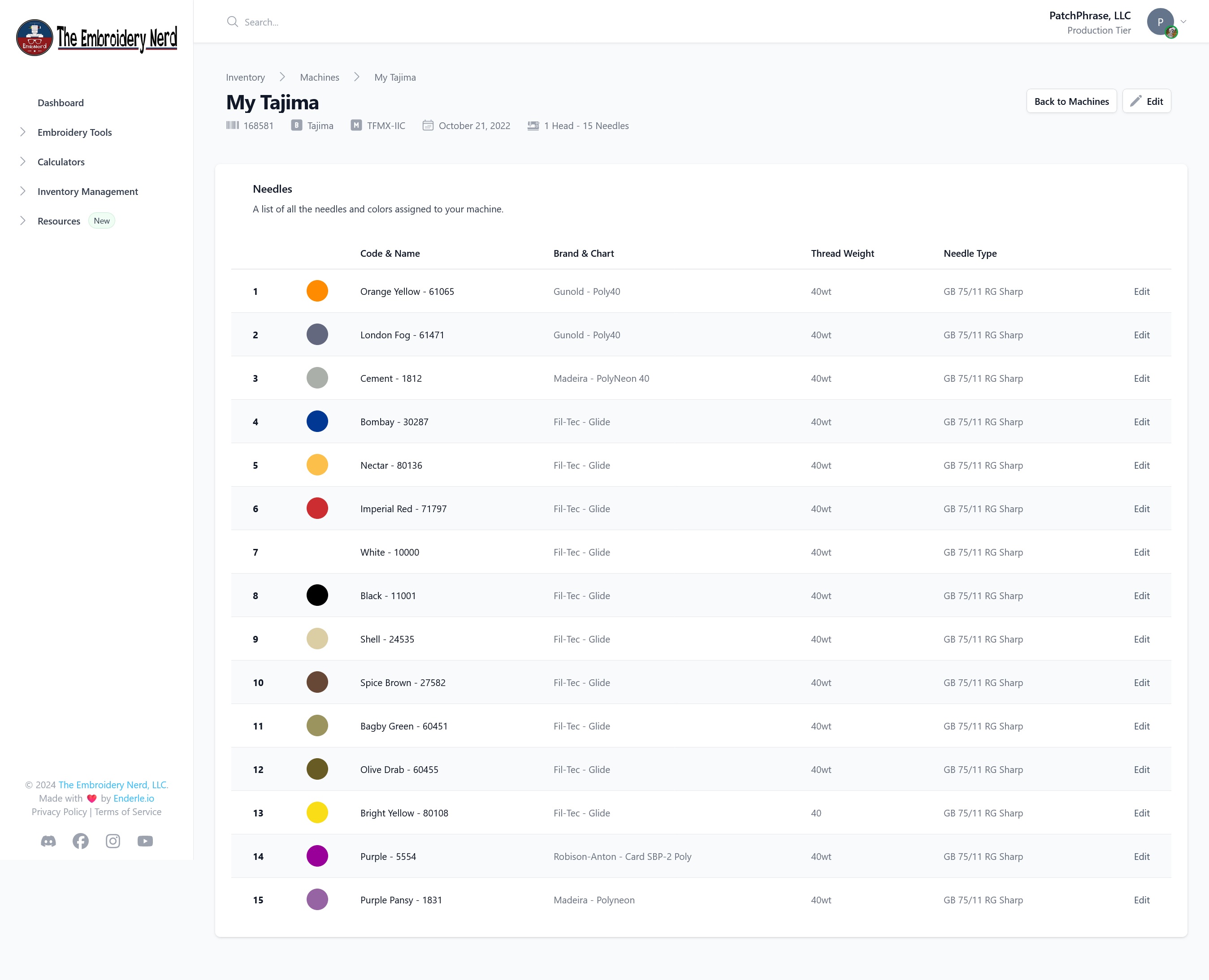Screen dimensions: 1209x980
Task: Click the Back to Machines button
Action: [1071, 101]
